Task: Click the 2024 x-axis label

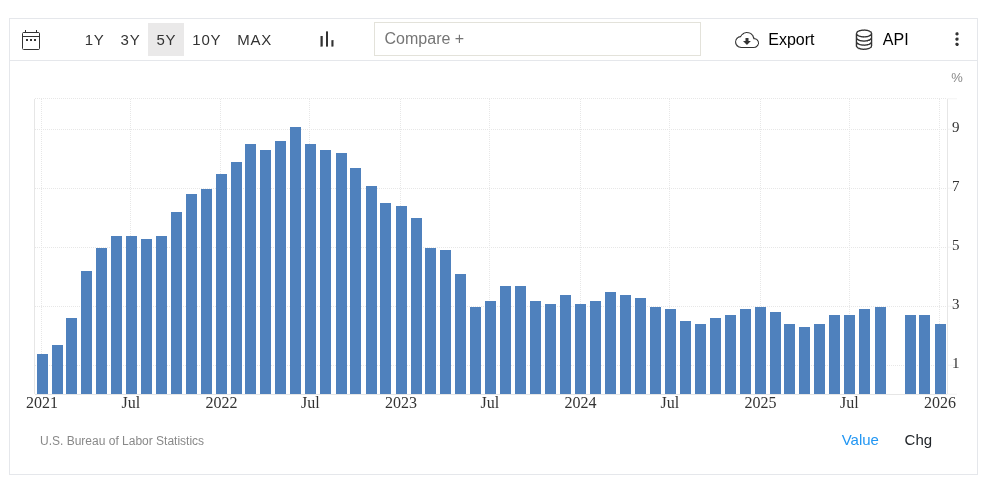Action: coord(580,403)
